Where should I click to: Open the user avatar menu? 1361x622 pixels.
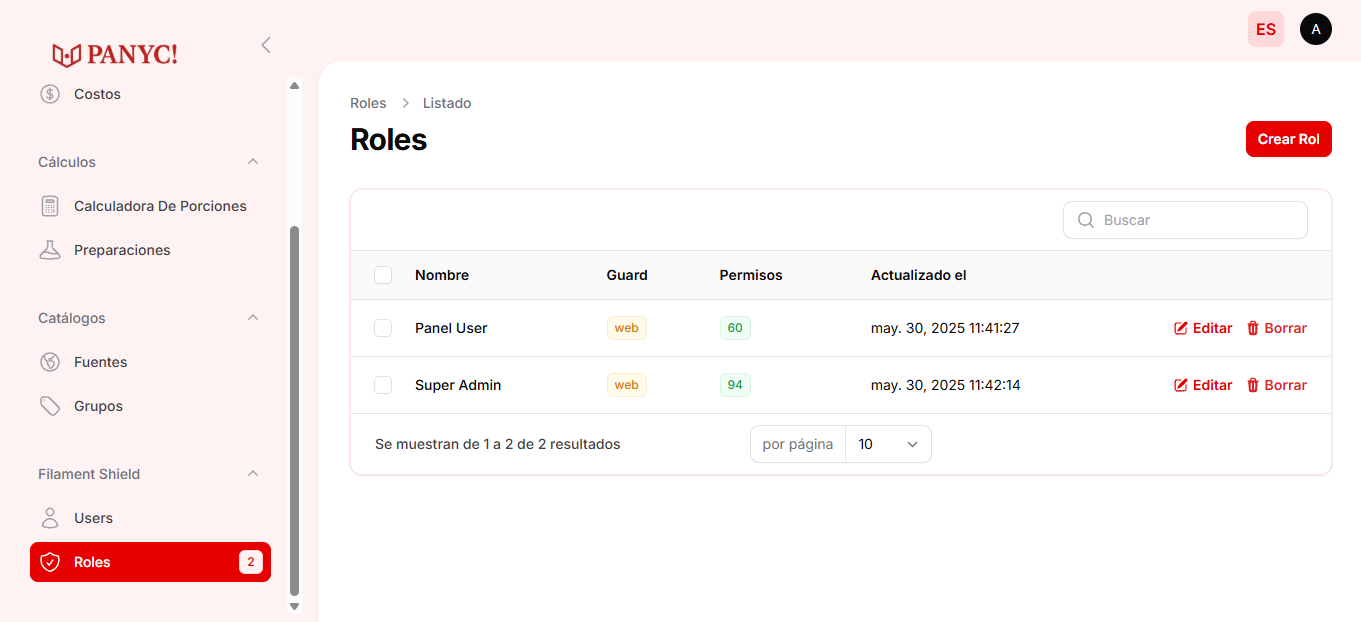[1315, 29]
